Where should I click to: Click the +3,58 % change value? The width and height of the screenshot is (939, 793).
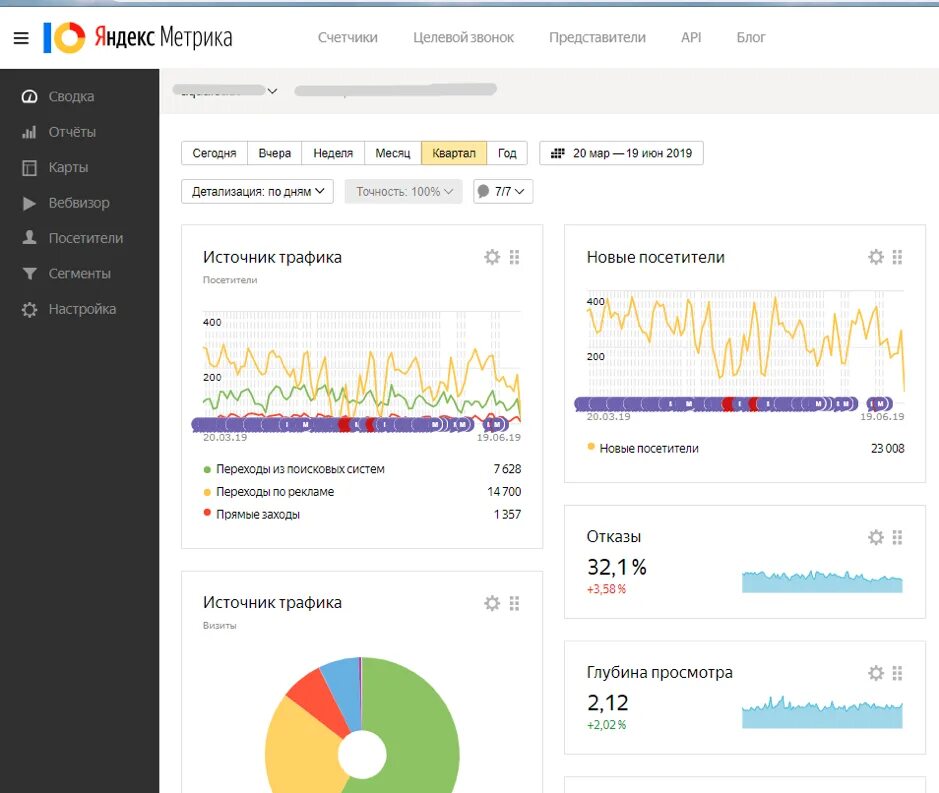(x=607, y=589)
